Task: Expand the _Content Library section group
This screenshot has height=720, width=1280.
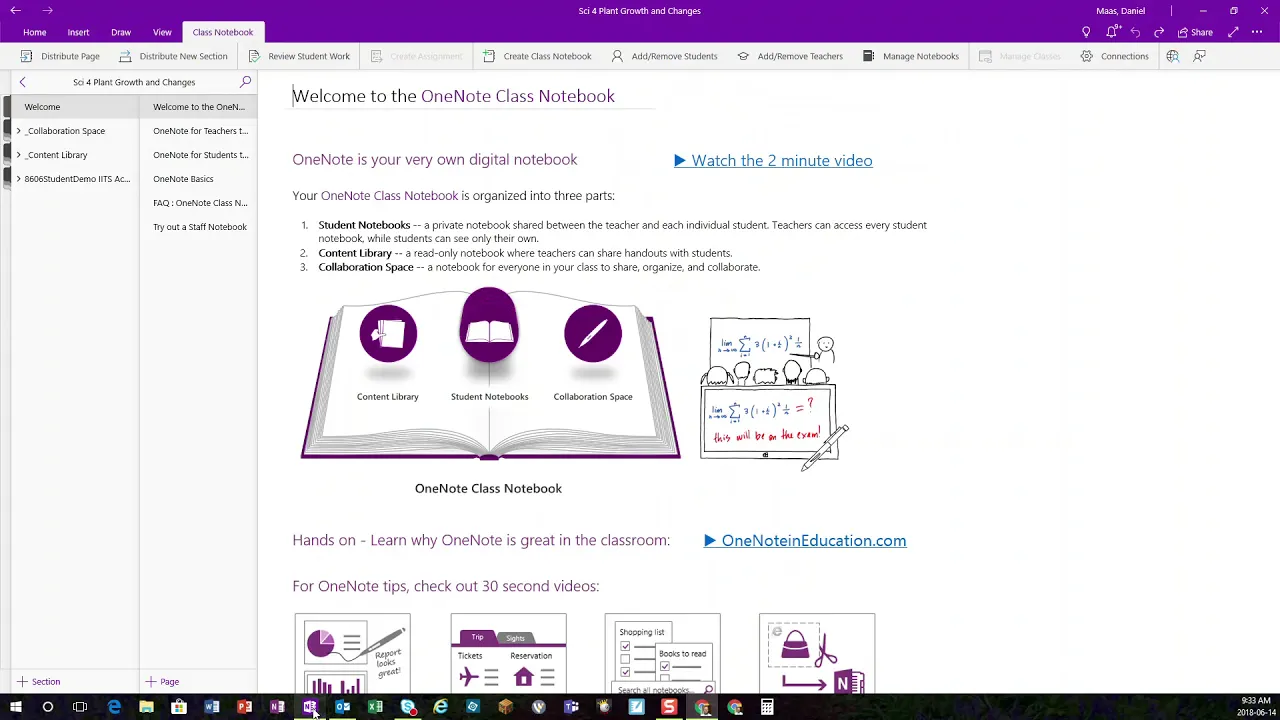Action: coord(18,155)
